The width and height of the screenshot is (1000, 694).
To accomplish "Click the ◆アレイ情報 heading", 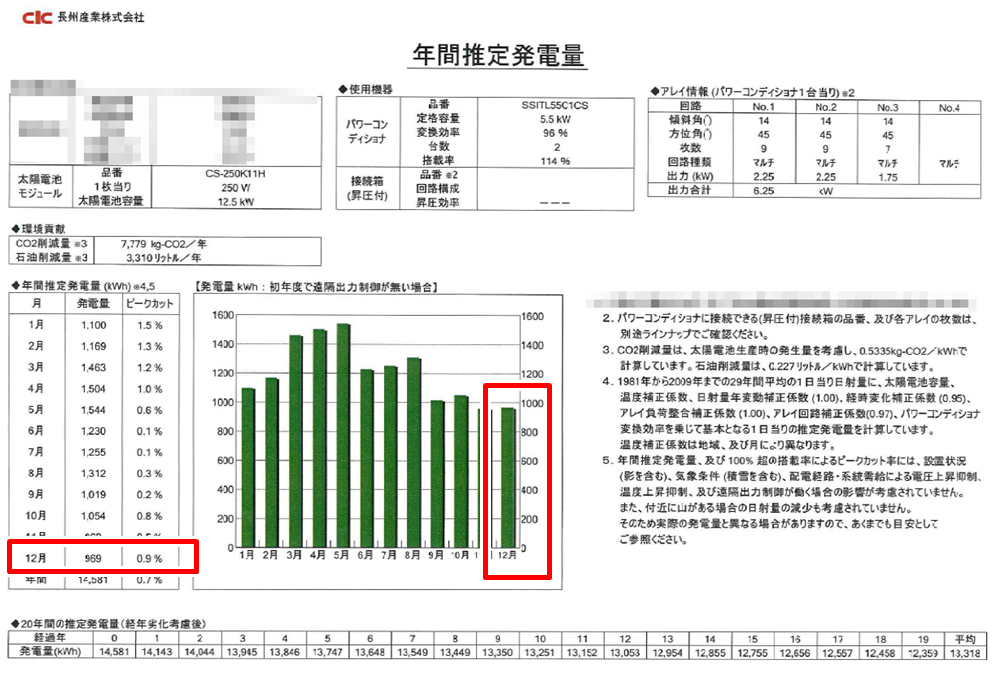I will click(753, 92).
